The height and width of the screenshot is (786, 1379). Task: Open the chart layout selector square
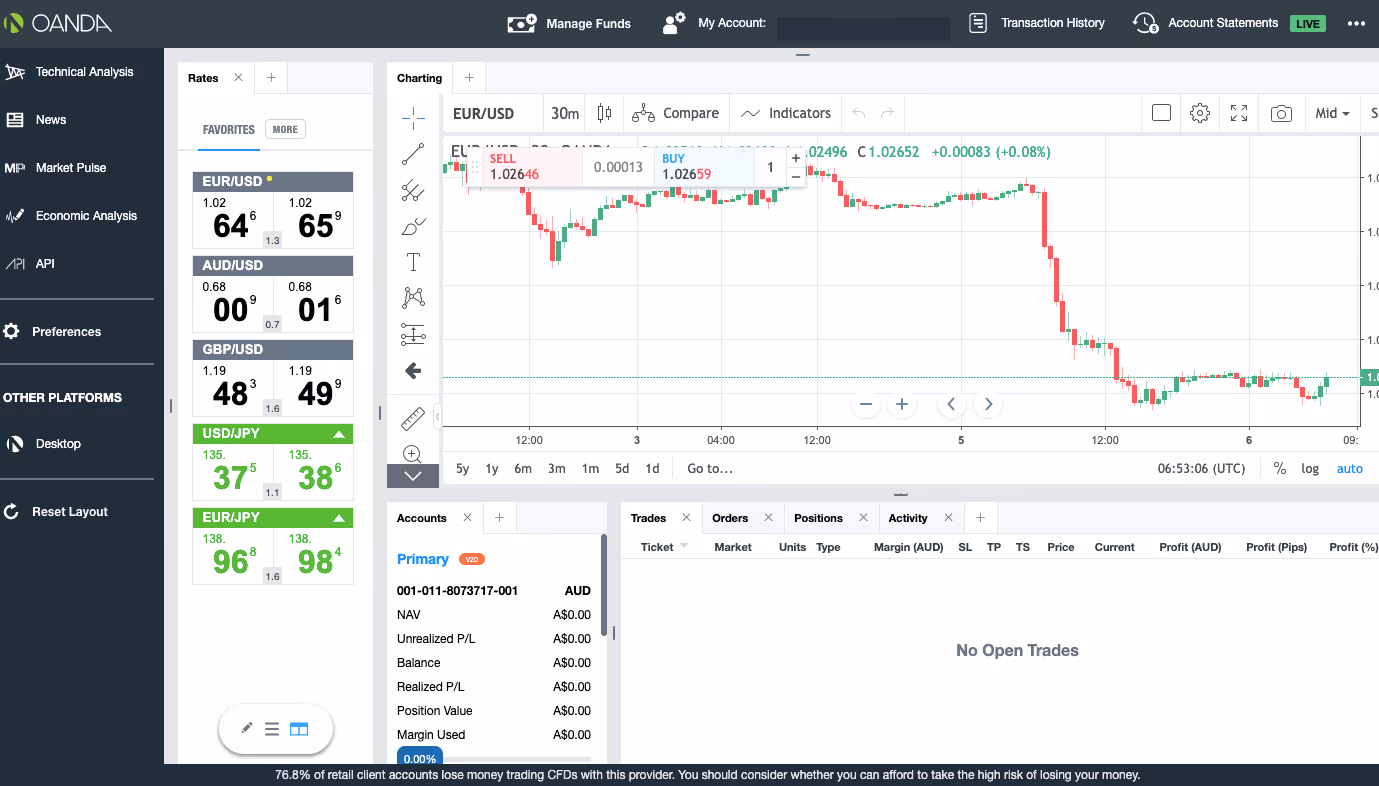click(1161, 113)
